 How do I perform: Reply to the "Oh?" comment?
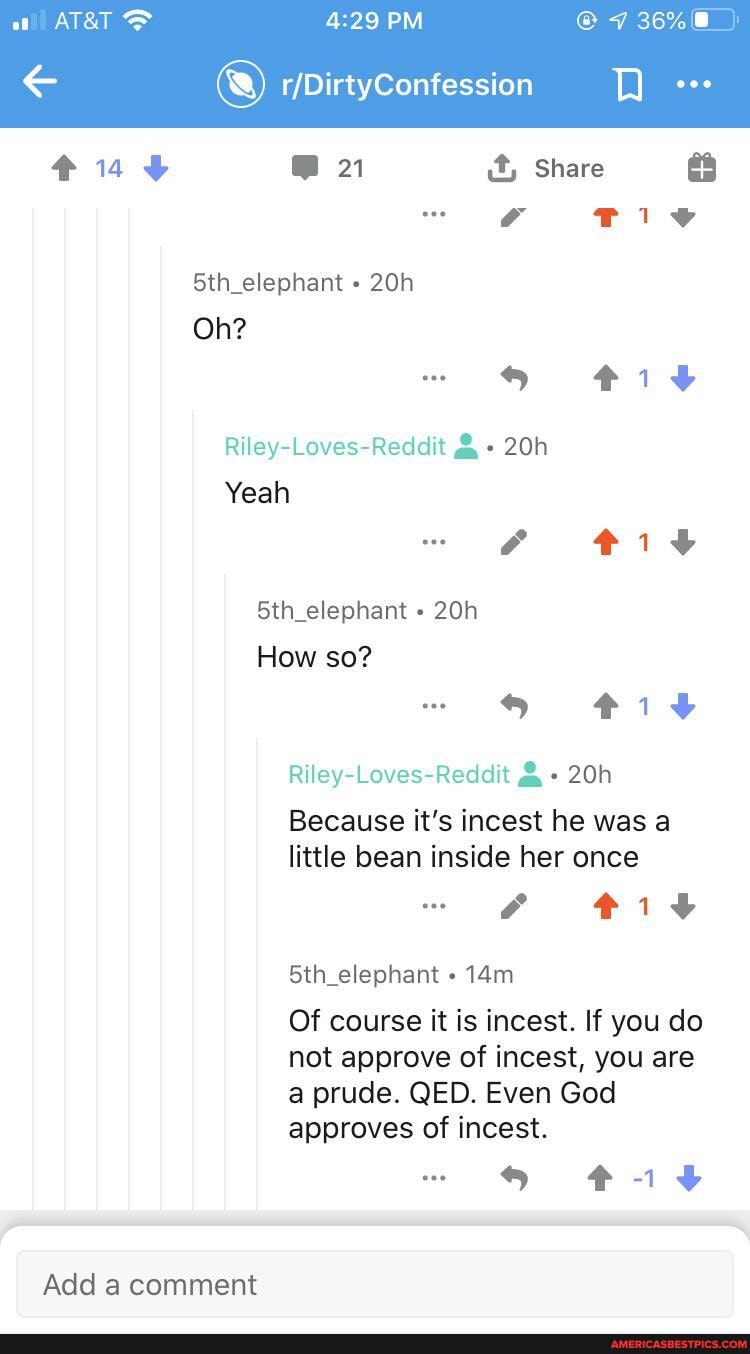pos(514,378)
